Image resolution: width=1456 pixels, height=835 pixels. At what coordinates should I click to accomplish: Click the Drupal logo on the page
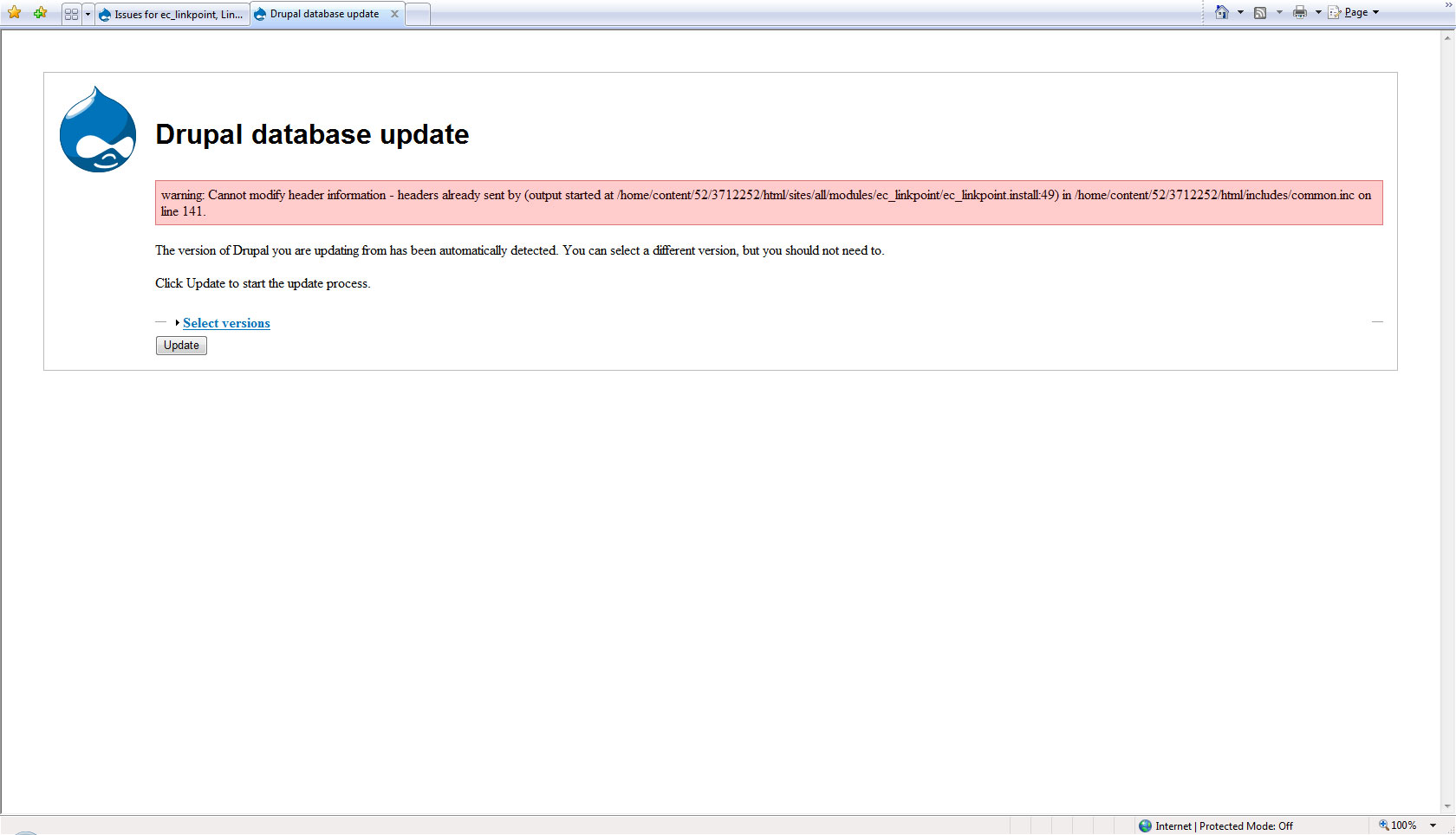click(97, 129)
